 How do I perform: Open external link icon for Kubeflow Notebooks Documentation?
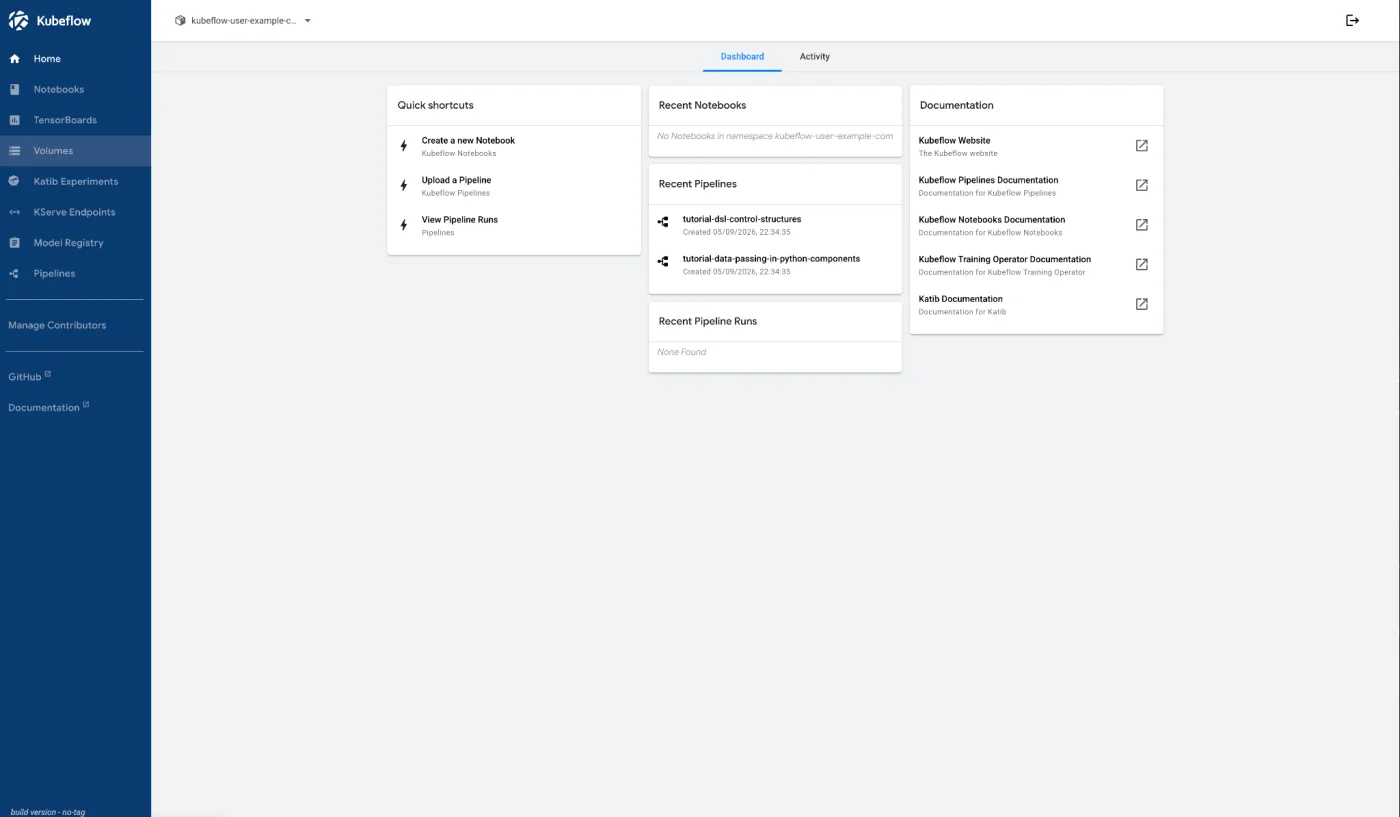[x=1142, y=225]
